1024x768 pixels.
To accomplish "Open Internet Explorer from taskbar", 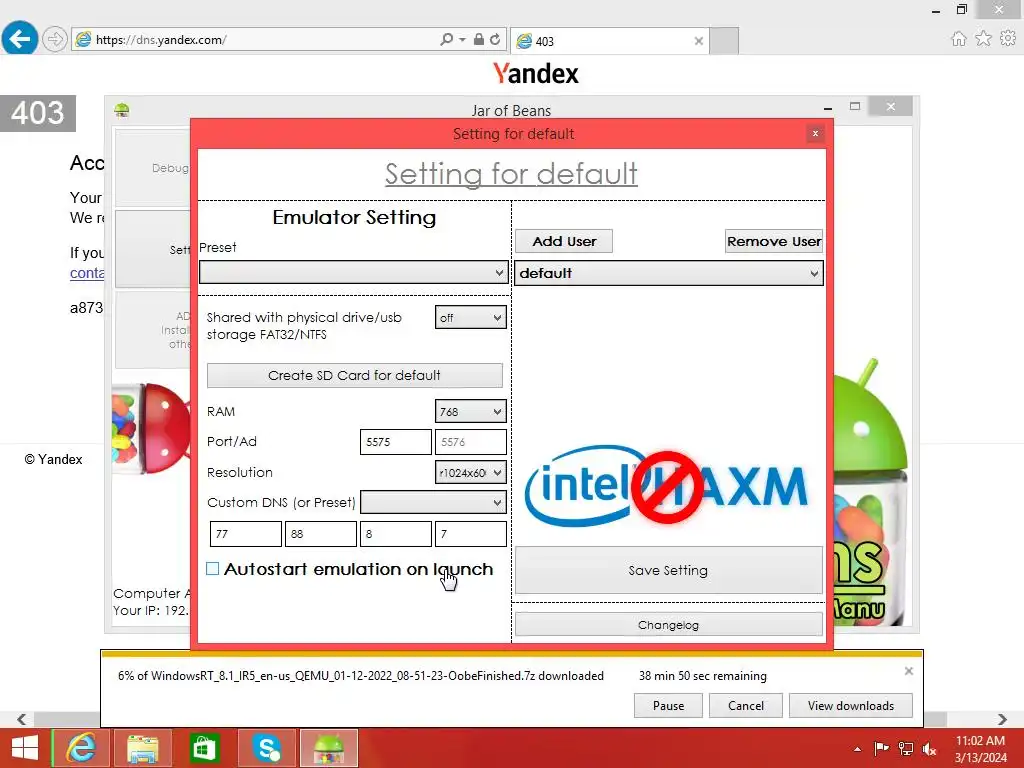I will point(81,748).
